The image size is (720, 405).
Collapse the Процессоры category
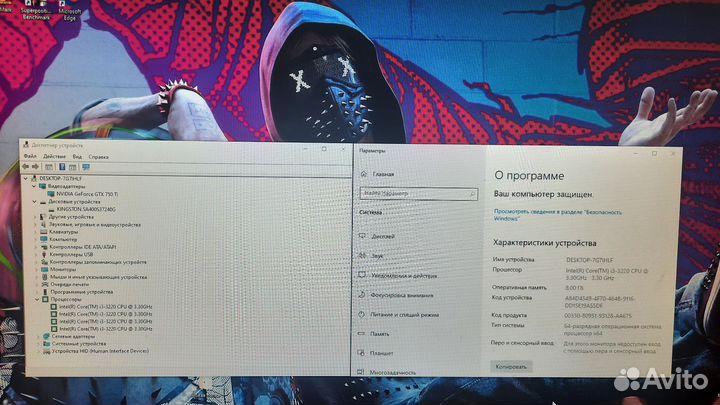(x=37, y=299)
